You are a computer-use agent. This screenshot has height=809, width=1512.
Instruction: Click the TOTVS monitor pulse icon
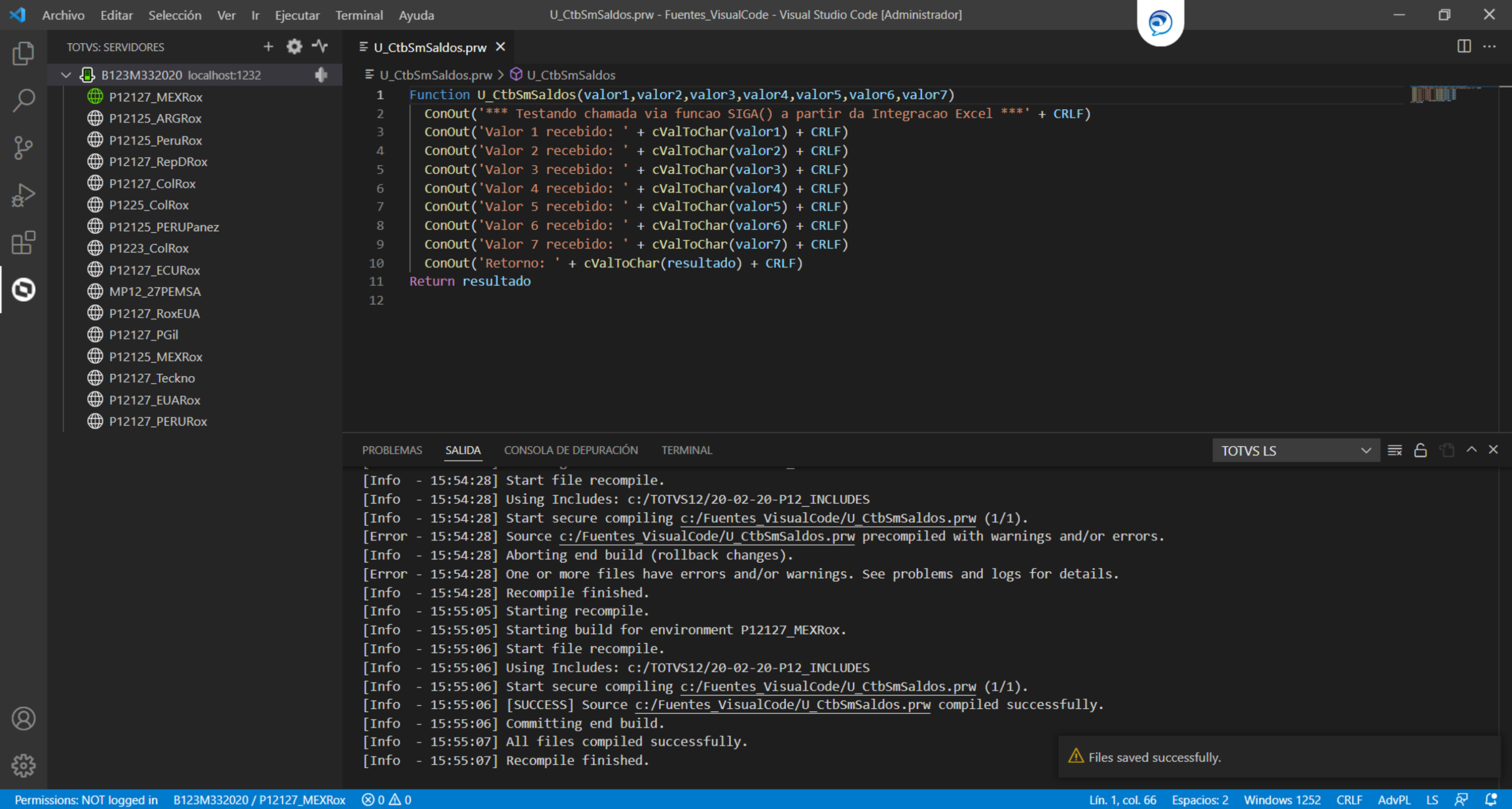pyautogui.click(x=320, y=46)
